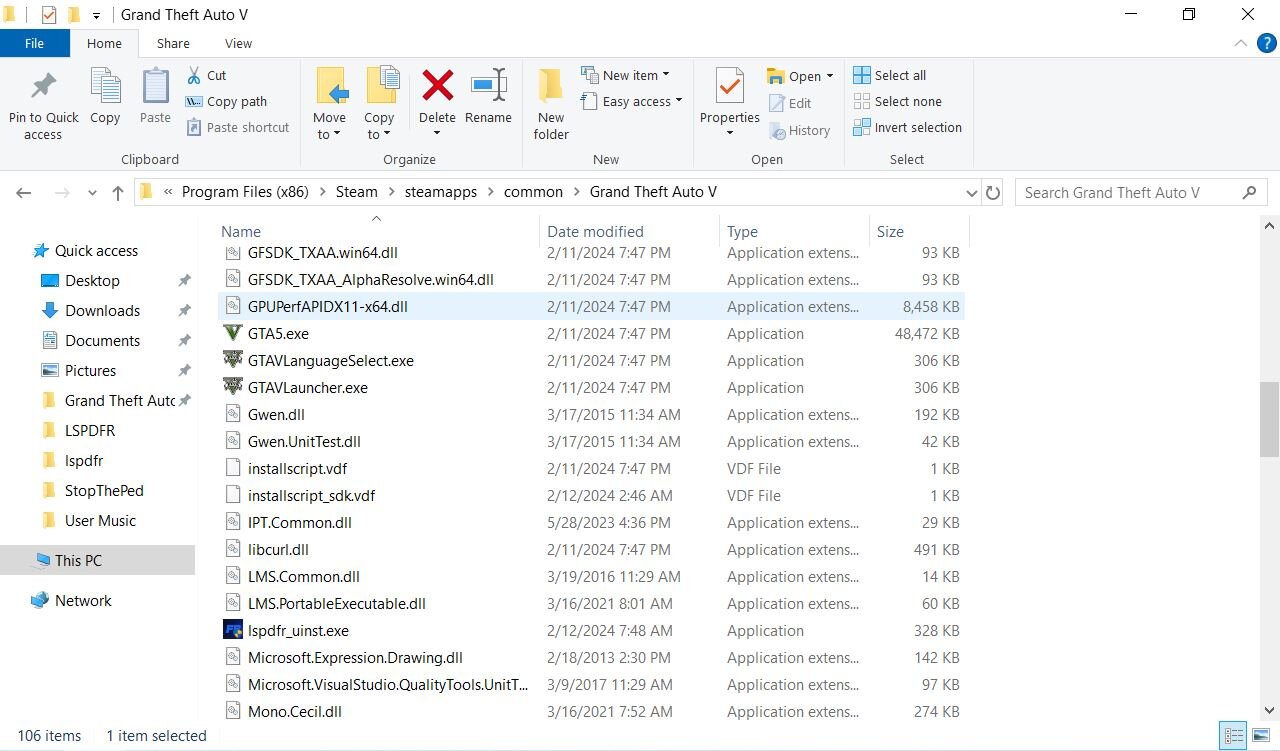Click Select all in ribbon
Screen dimensions: 1280x751
[x=889, y=75]
